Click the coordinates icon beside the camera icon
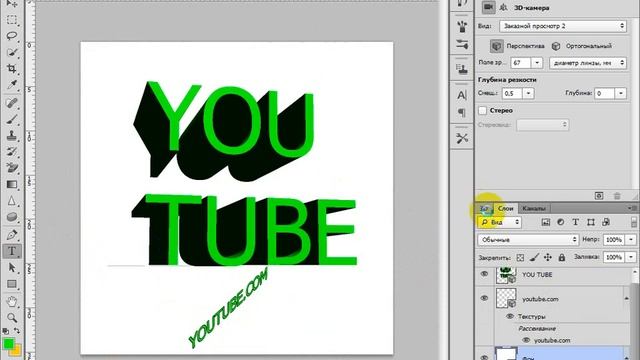This screenshot has width=640, height=360. click(x=504, y=7)
